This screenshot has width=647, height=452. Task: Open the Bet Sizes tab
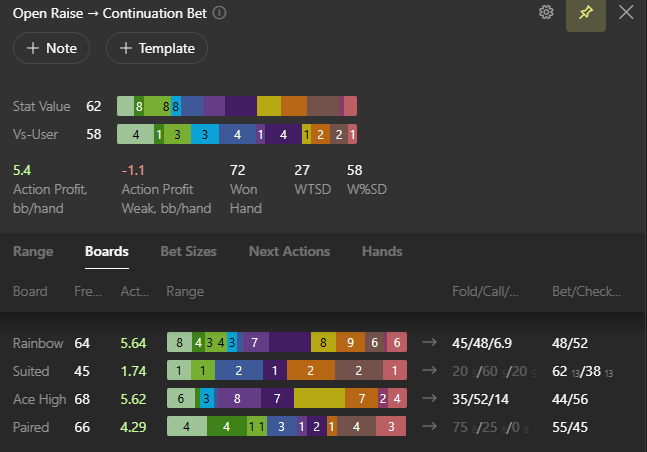189,251
